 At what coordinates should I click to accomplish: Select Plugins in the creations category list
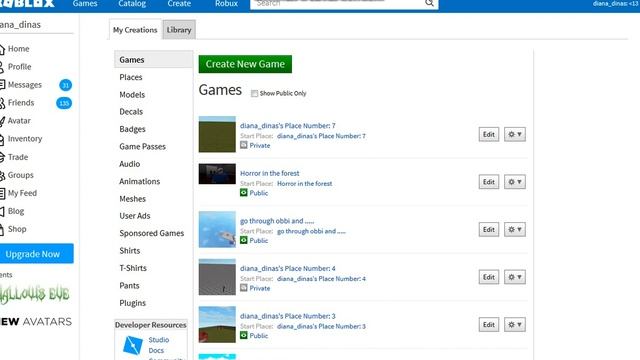pos(132,303)
